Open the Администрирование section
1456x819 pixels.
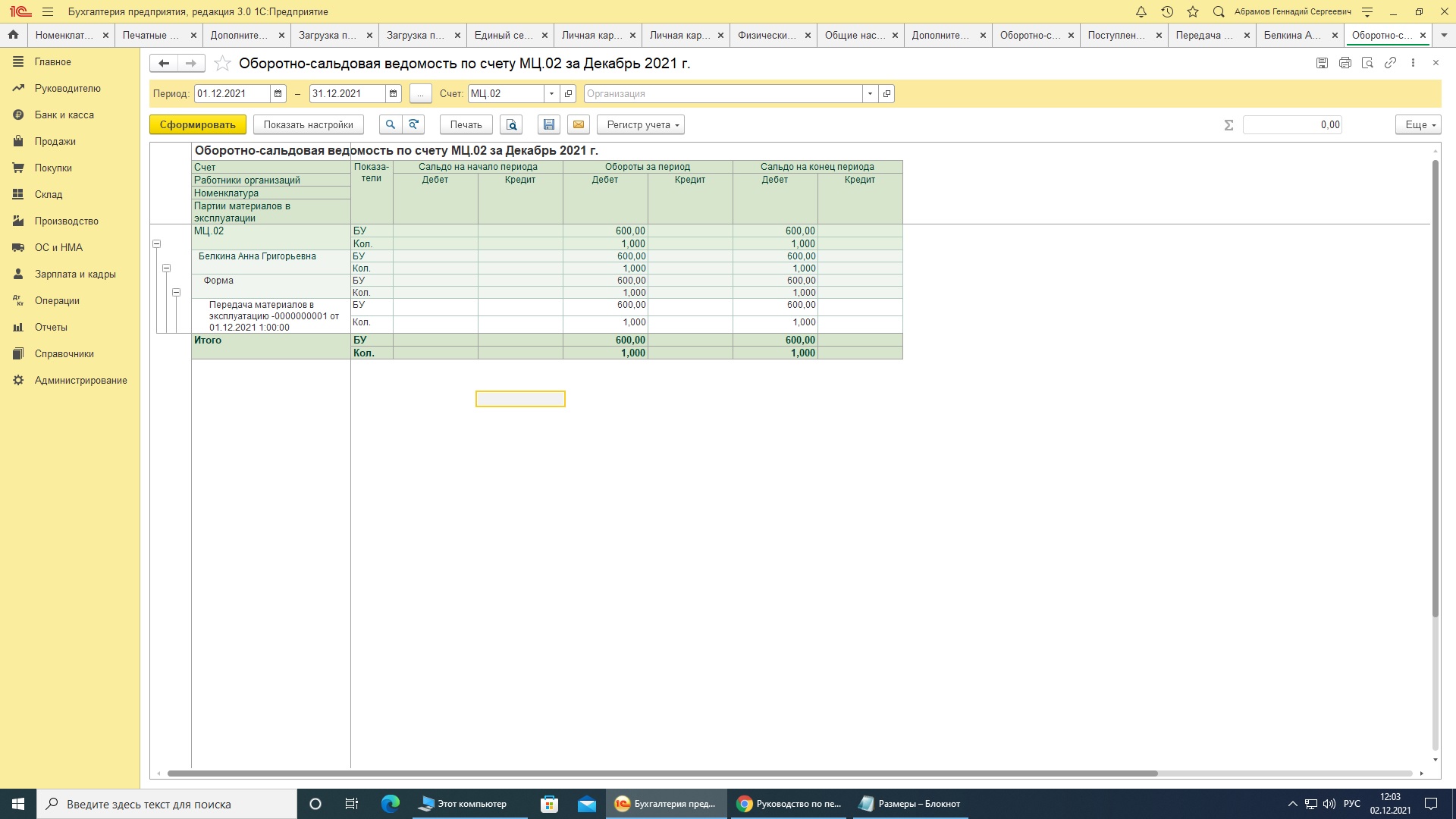tap(70, 380)
